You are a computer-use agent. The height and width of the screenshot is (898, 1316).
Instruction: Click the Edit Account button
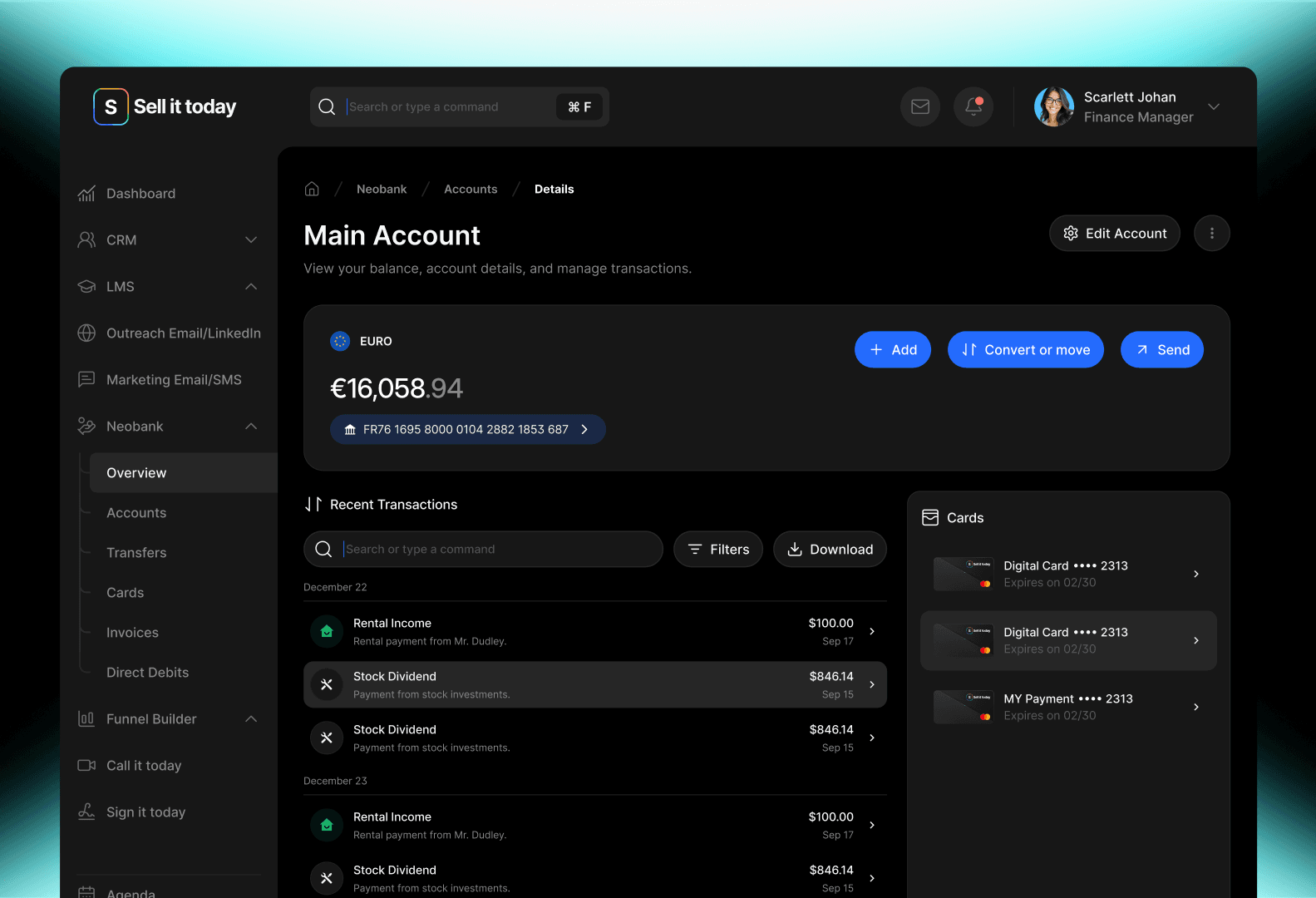(1115, 234)
